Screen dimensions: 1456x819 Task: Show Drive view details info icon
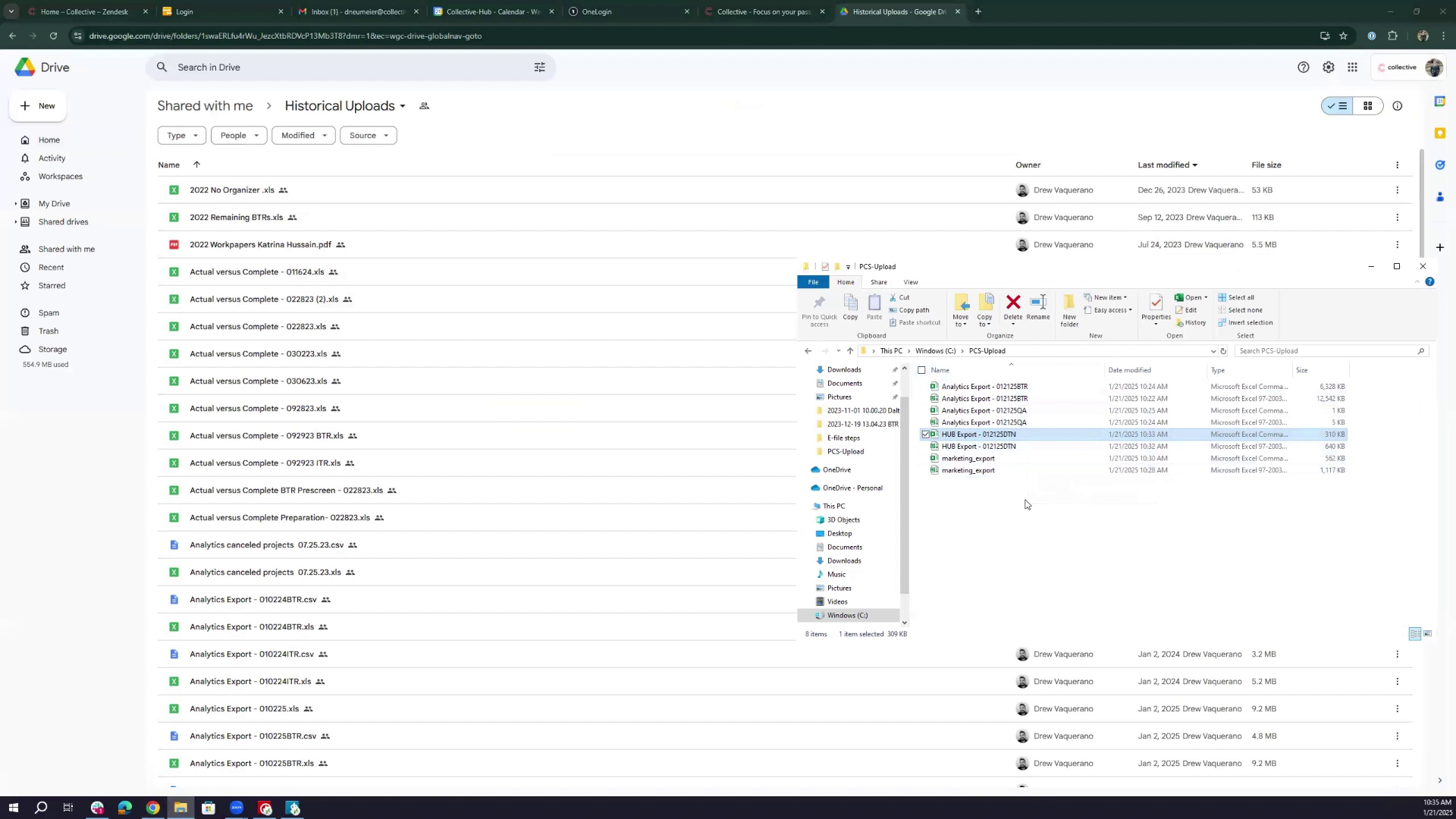click(1397, 106)
